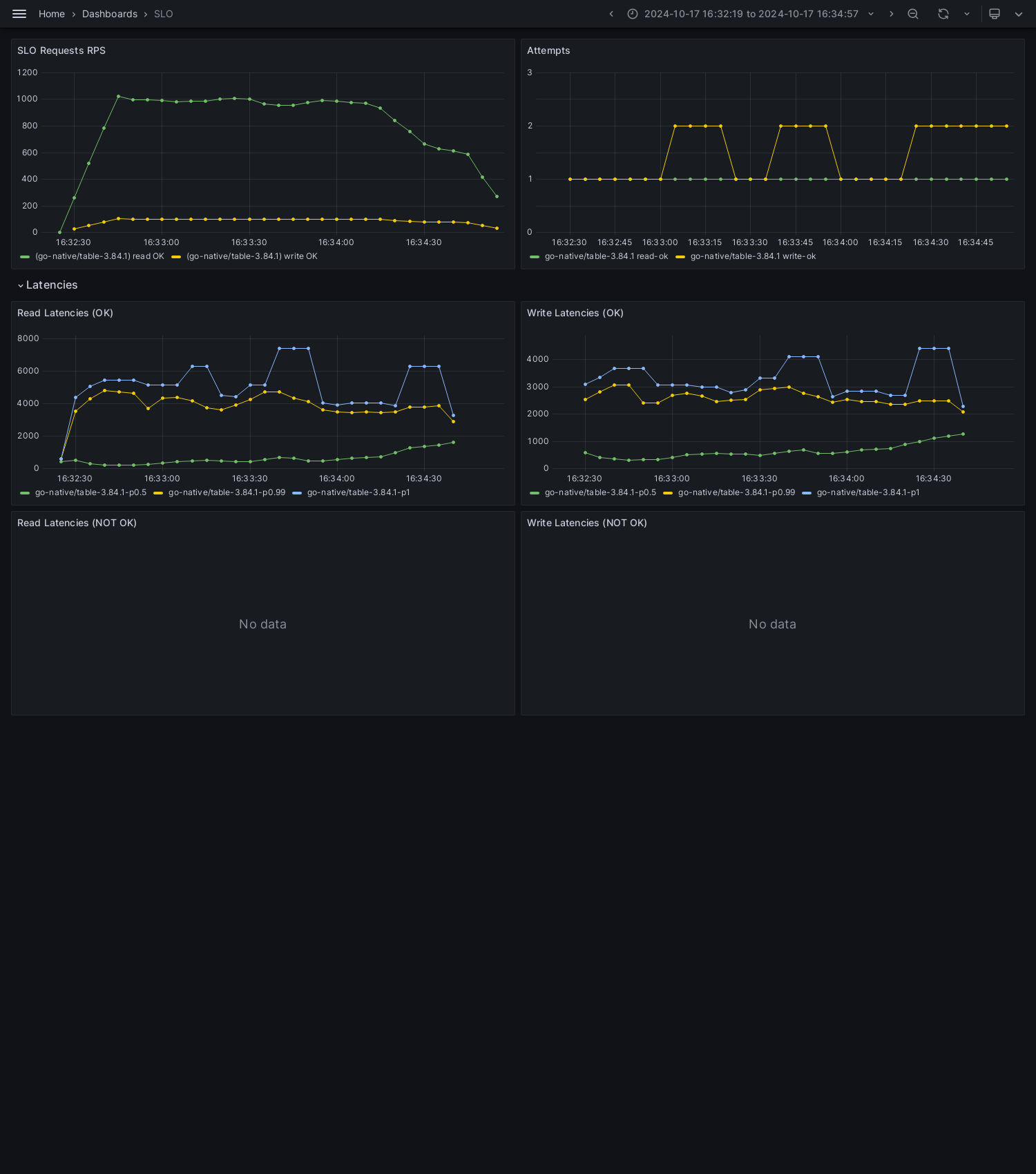
Task: Click blue p1 swatch in Write Latencies legend
Action: point(807,493)
